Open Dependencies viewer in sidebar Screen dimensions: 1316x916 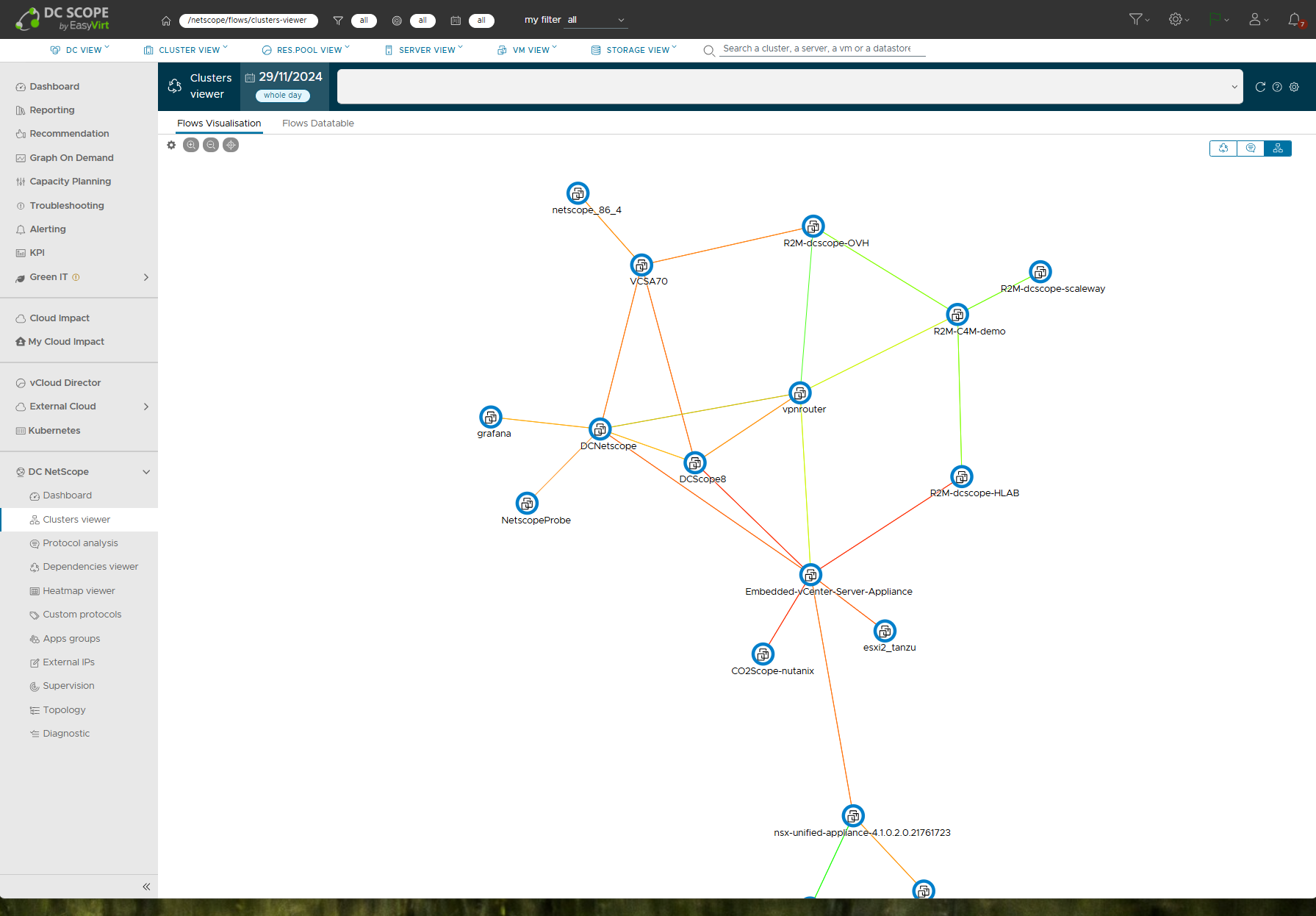click(90, 567)
